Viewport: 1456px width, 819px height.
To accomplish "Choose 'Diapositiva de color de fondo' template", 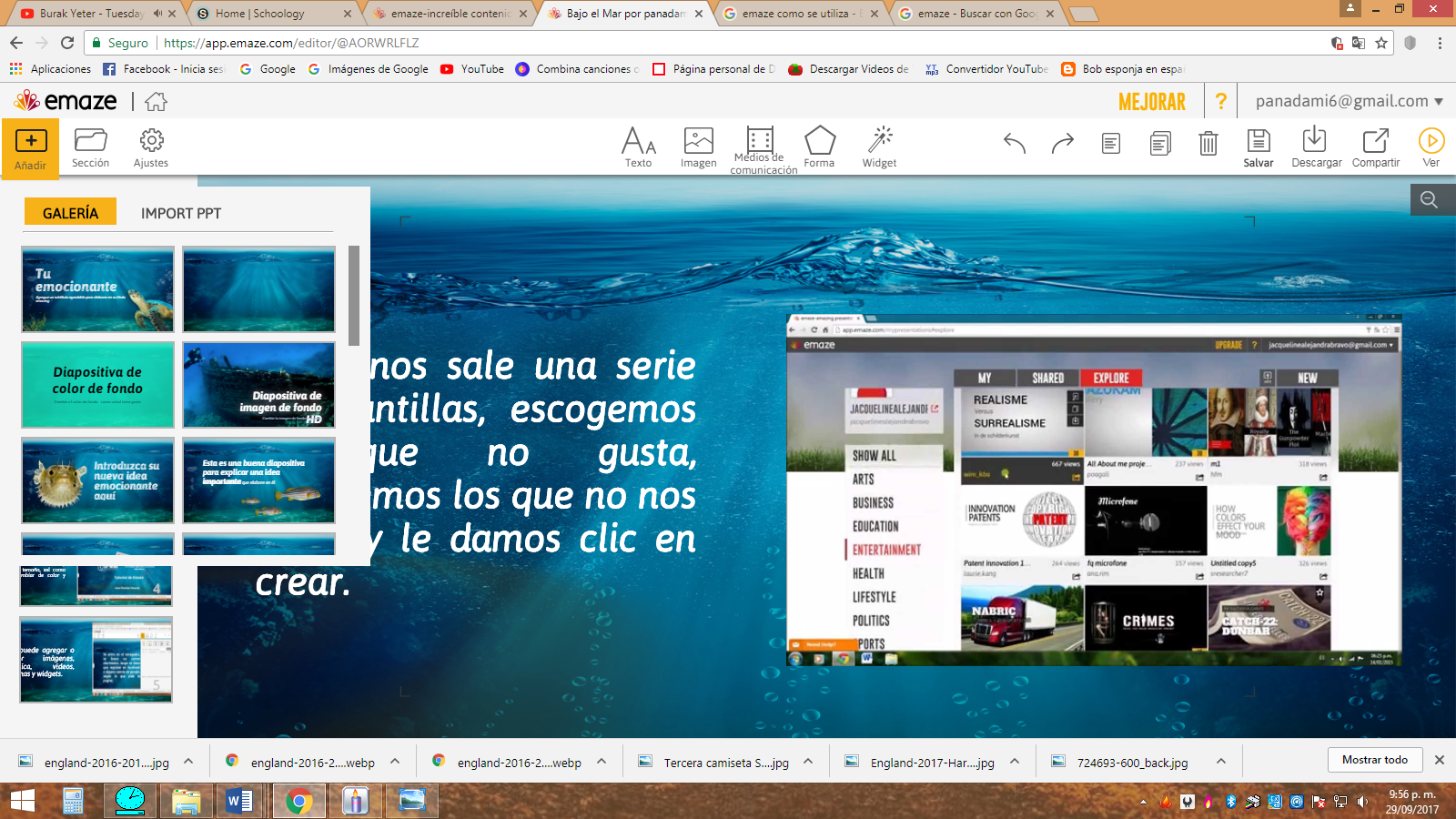I will click(x=98, y=385).
